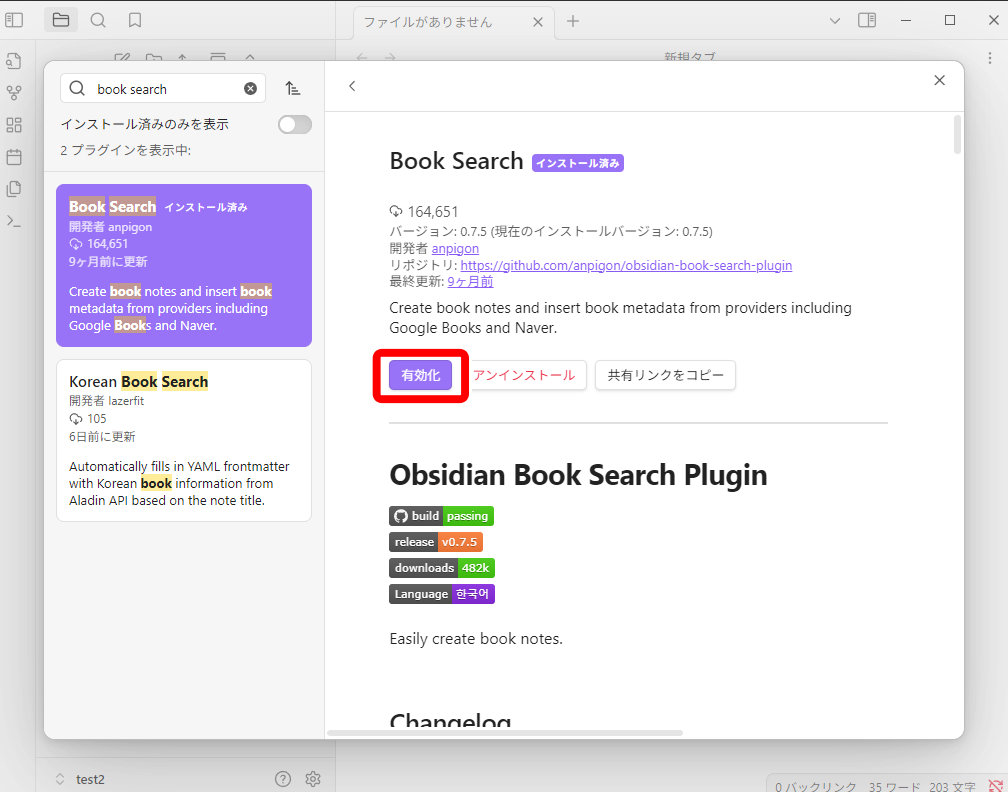Image resolution: width=1008 pixels, height=792 pixels.
Task: Click the バージョン: 0.7.5 line
Action: pos(551,231)
